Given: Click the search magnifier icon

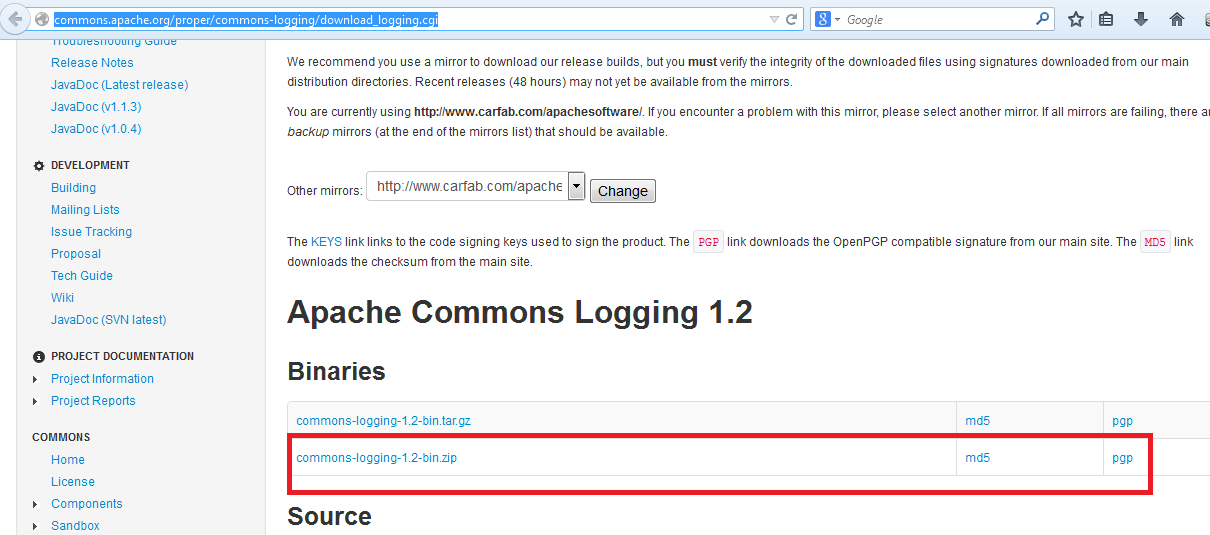Looking at the screenshot, I should click(1043, 18).
